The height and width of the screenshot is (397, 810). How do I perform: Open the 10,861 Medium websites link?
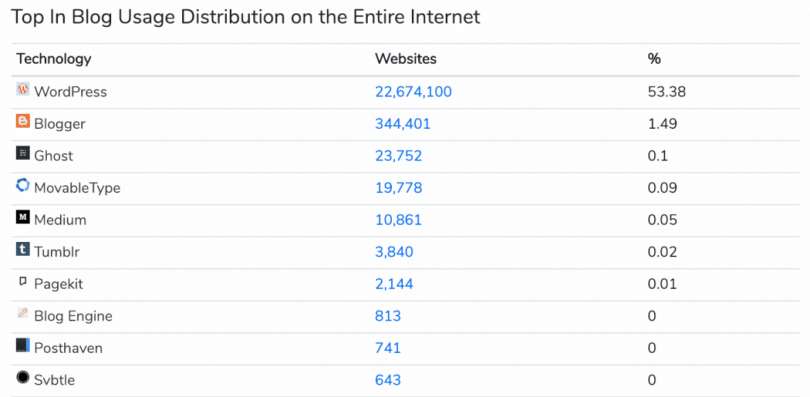point(398,220)
